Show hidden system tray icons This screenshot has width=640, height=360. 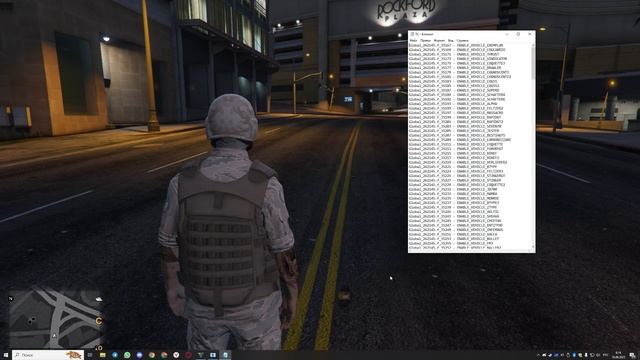point(538,356)
